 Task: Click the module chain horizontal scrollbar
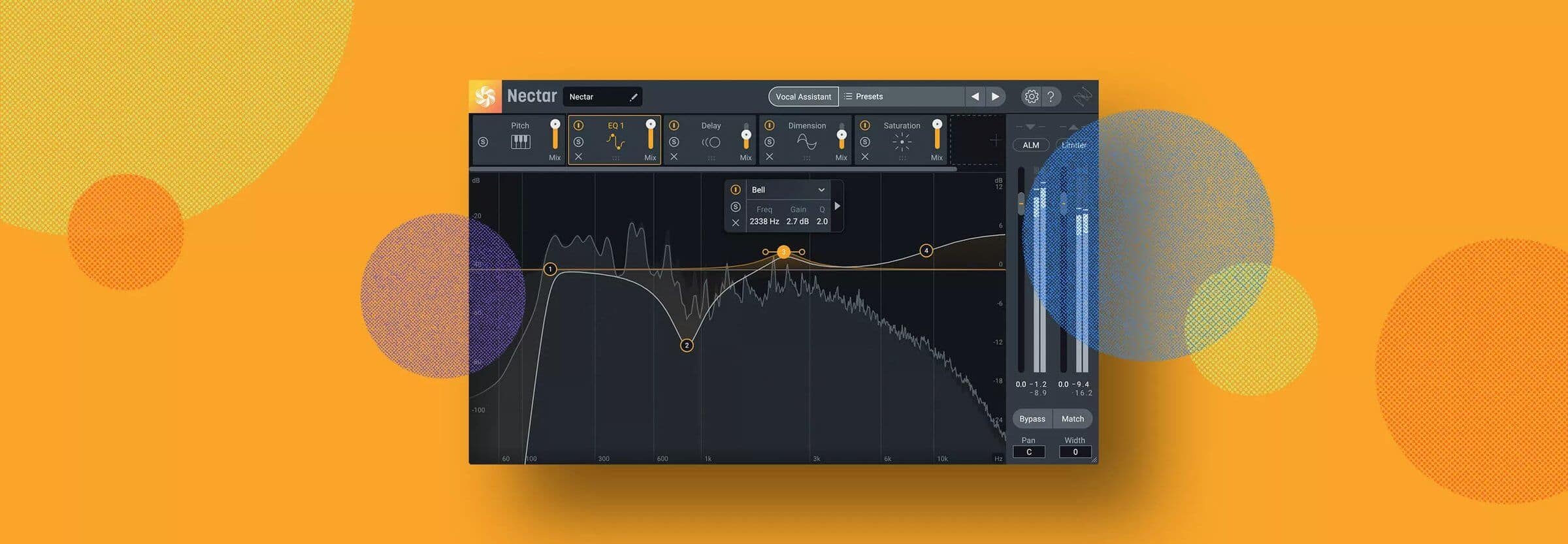tap(713, 169)
